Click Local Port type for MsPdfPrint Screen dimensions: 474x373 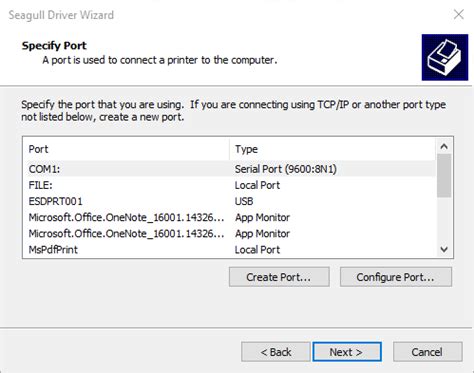(x=257, y=249)
